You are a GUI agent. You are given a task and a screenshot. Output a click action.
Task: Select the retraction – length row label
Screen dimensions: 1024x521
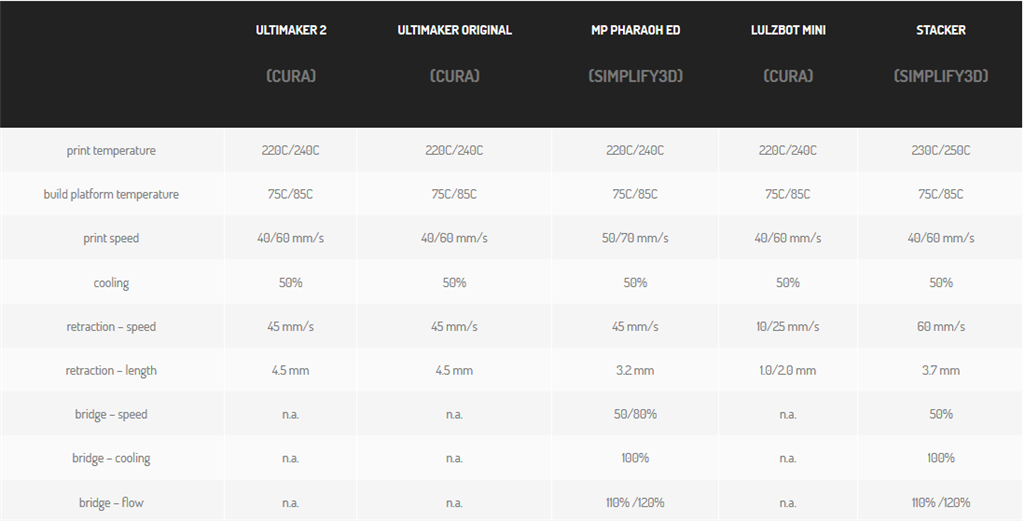click(x=111, y=370)
